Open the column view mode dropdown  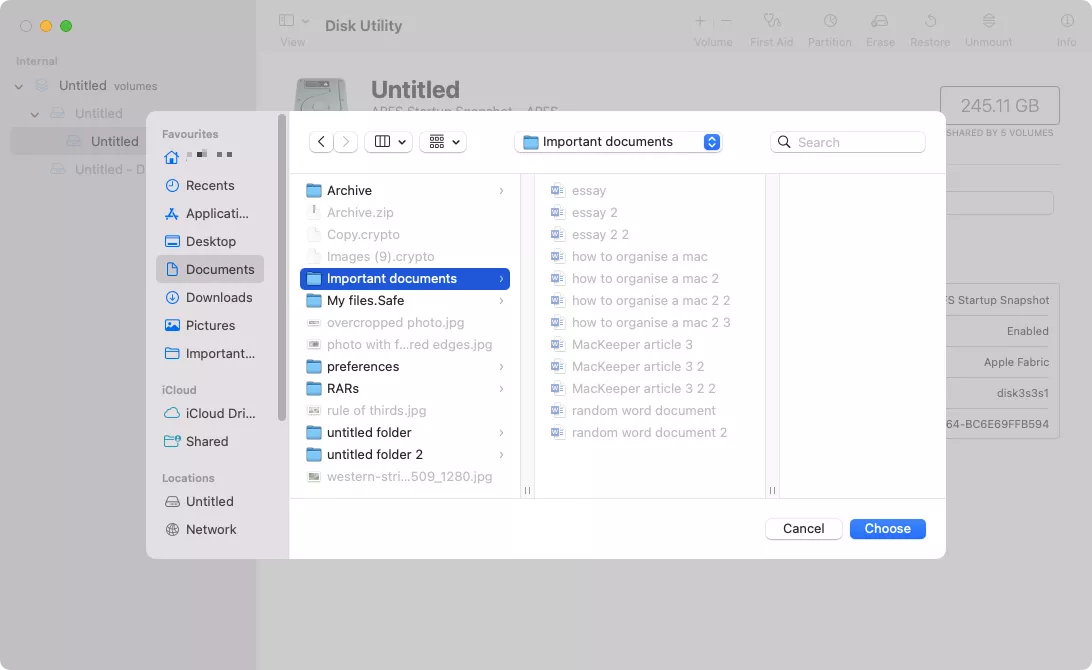(x=389, y=142)
